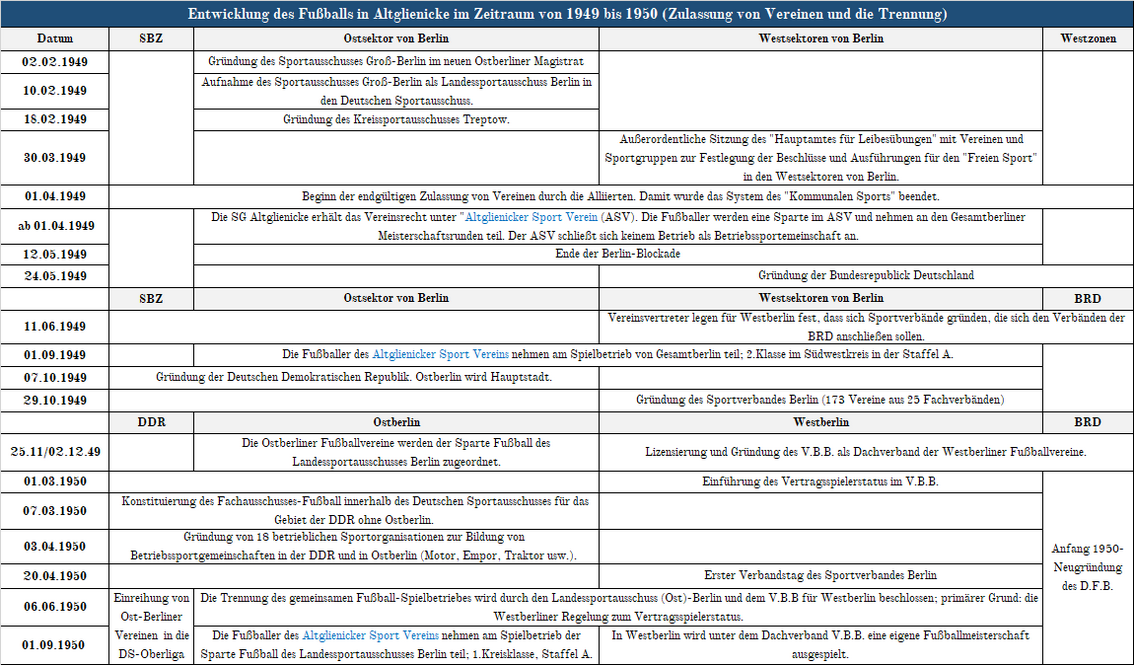The width and height of the screenshot is (1134, 665).
Task: Click the 'SBZ' header beside 'Datum'
Action: click(151, 38)
